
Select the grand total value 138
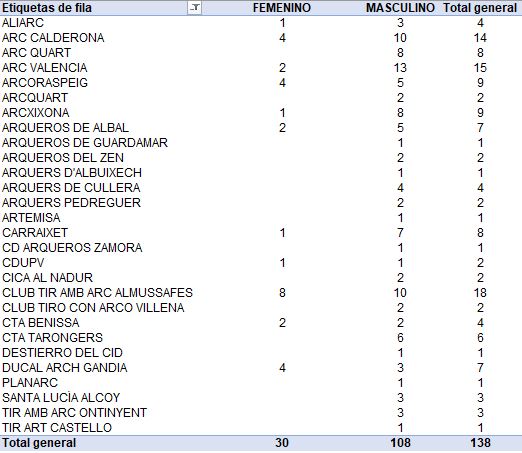click(x=480, y=443)
